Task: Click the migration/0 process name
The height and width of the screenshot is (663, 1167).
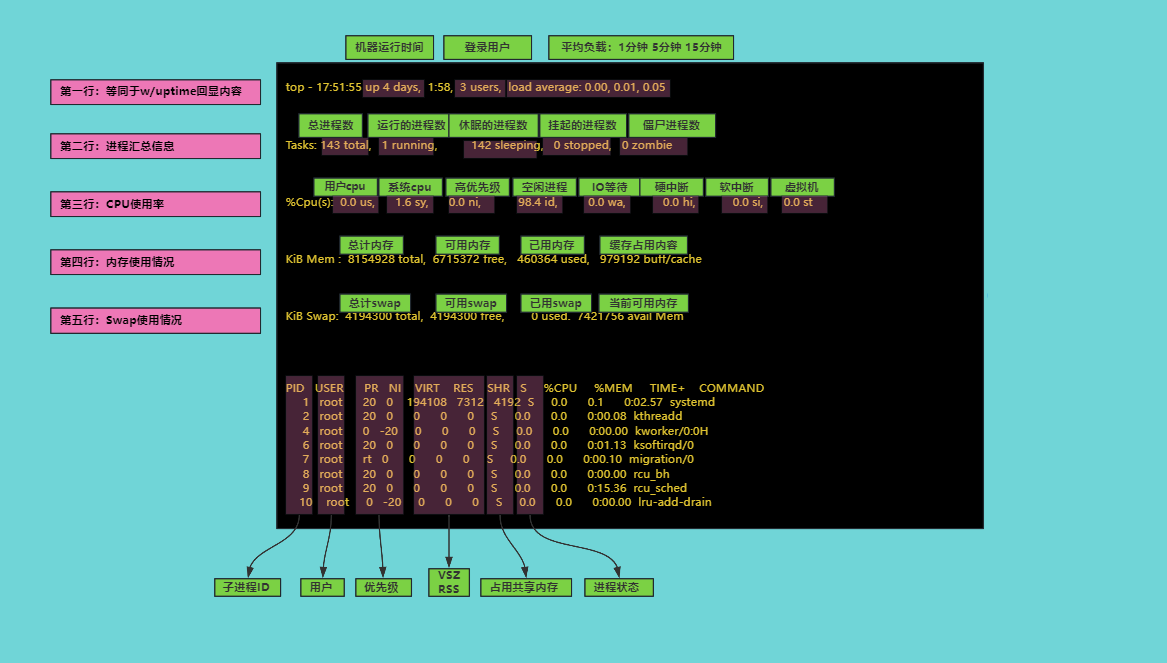Action: tap(662, 459)
